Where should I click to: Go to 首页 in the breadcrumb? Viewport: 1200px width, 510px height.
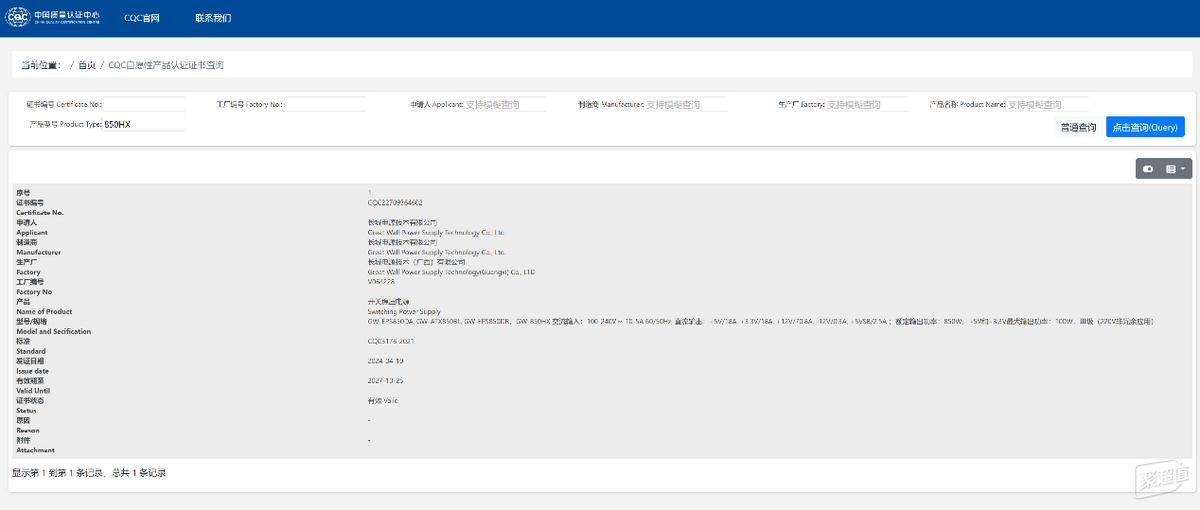pyautogui.click(x=87, y=65)
